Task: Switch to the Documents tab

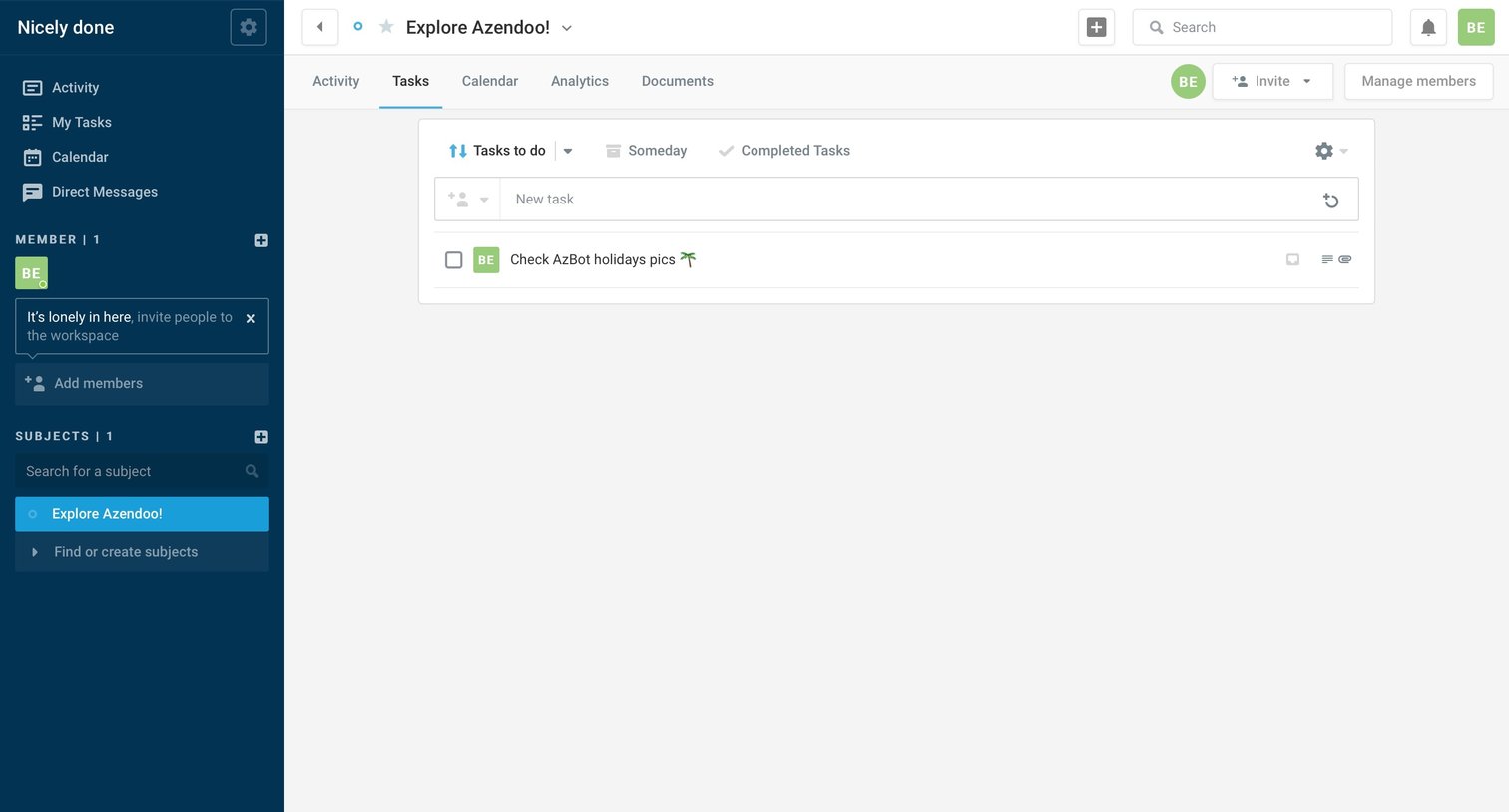Action: click(678, 82)
